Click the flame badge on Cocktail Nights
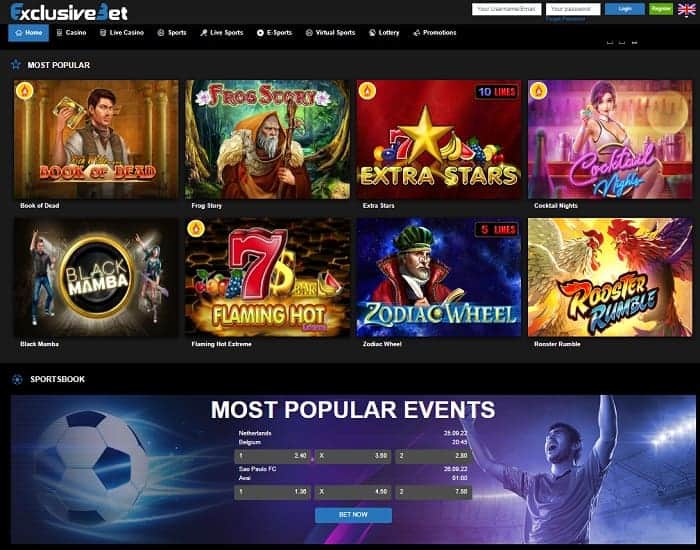 coord(538,91)
